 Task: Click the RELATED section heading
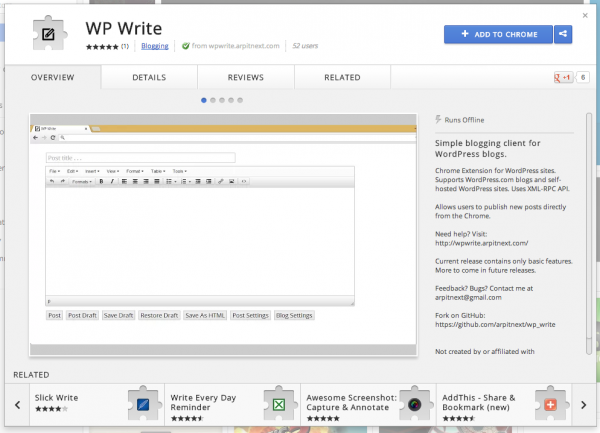[31, 375]
